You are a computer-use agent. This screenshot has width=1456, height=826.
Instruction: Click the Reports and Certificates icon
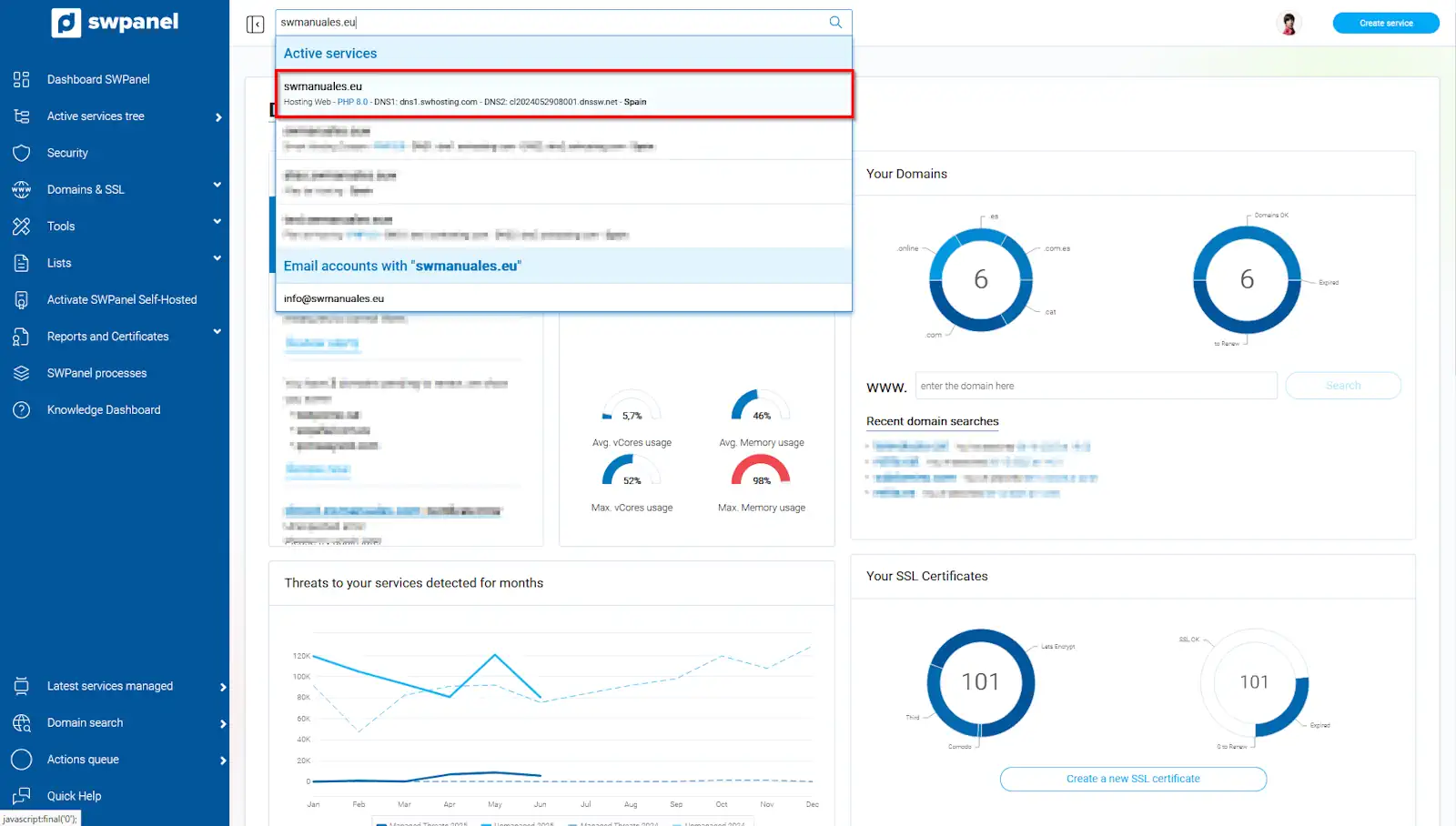tap(22, 337)
